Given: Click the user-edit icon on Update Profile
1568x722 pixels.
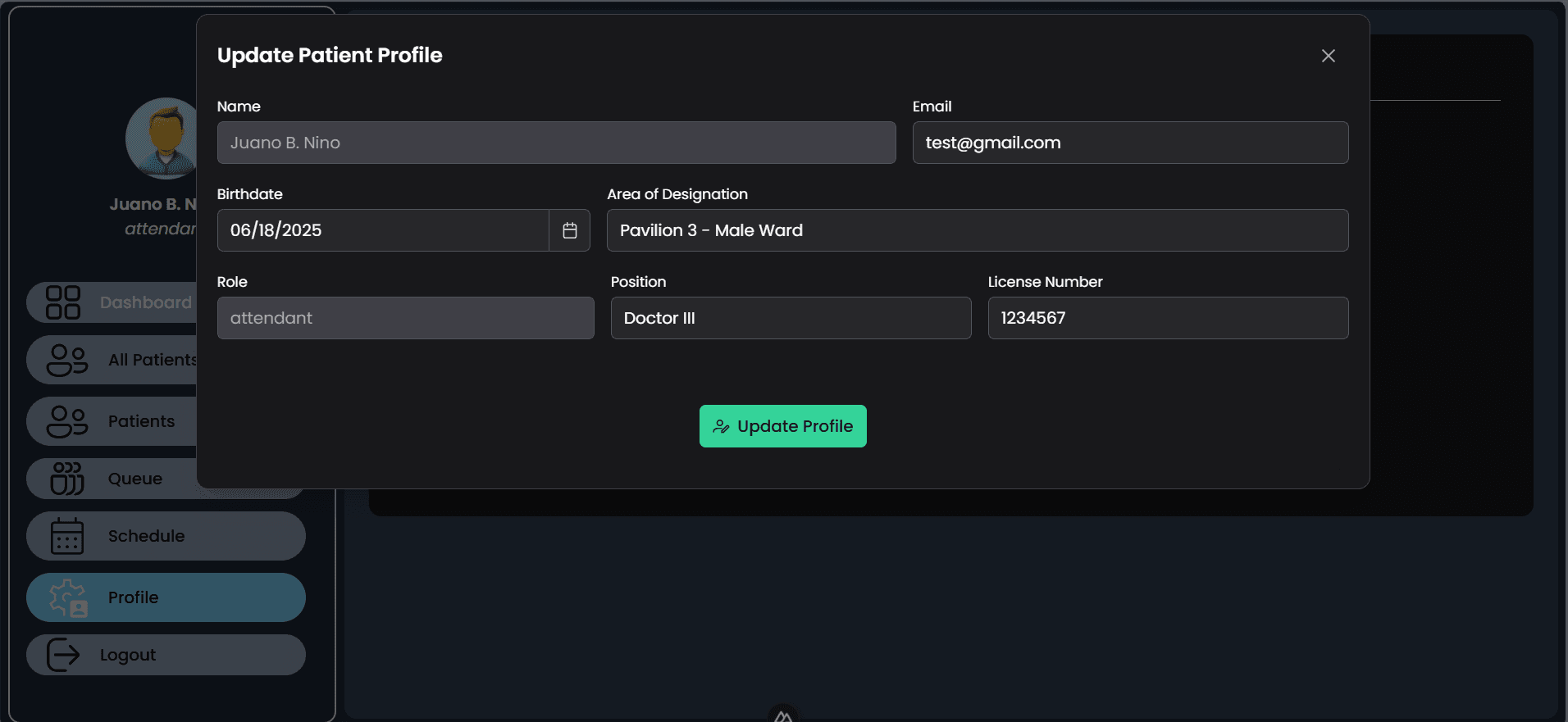Looking at the screenshot, I should (721, 426).
